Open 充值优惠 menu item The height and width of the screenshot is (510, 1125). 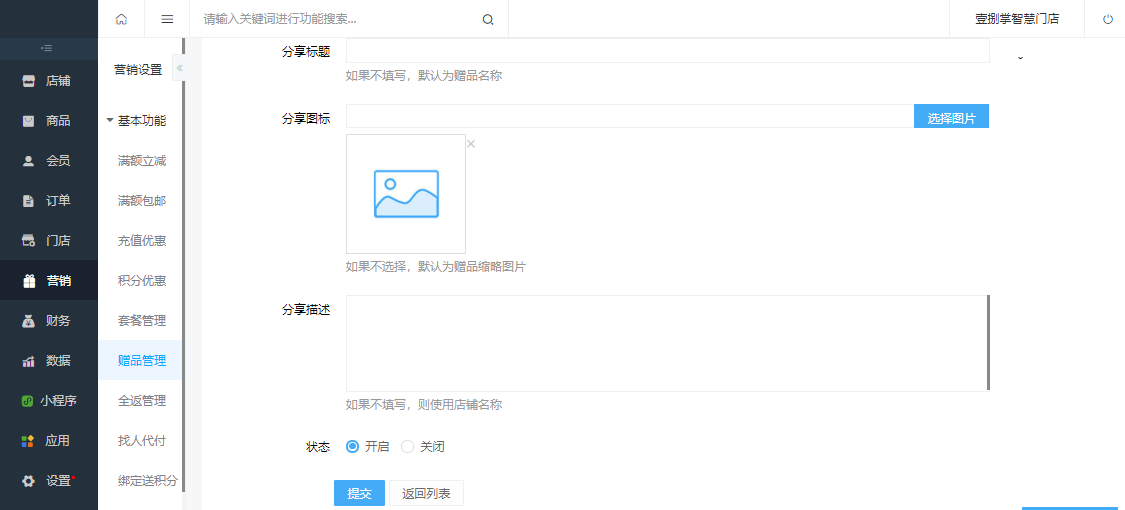pyautogui.click(x=142, y=240)
